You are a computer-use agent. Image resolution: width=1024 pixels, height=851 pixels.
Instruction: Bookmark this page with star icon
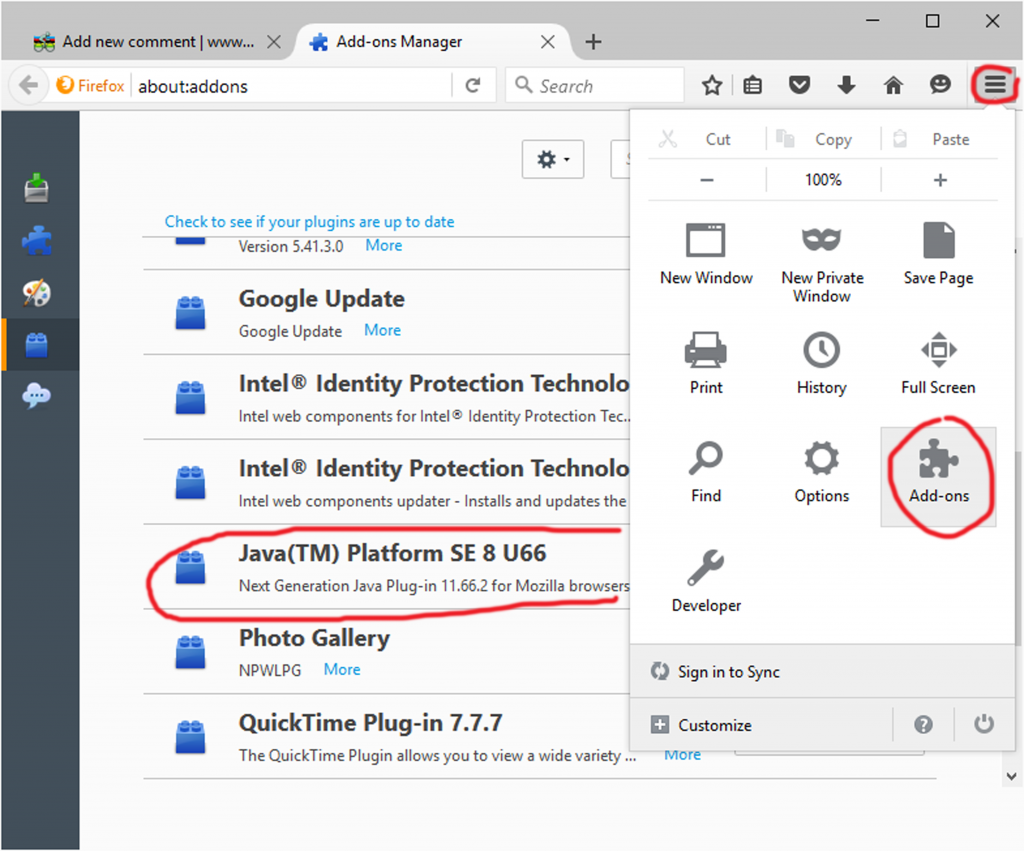[x=712, y=85]
